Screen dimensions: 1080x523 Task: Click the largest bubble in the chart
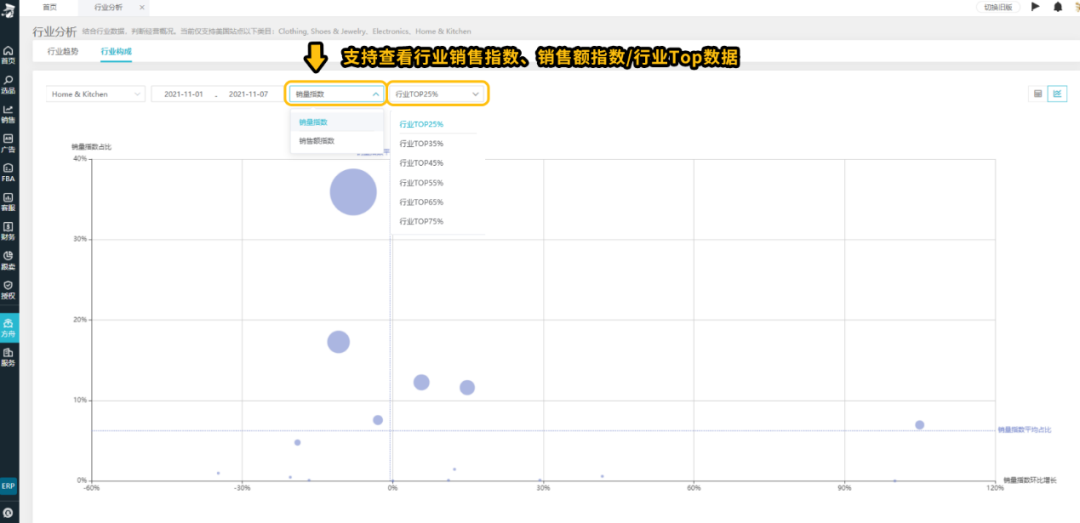pyautogui.click(x=353, y=192)
